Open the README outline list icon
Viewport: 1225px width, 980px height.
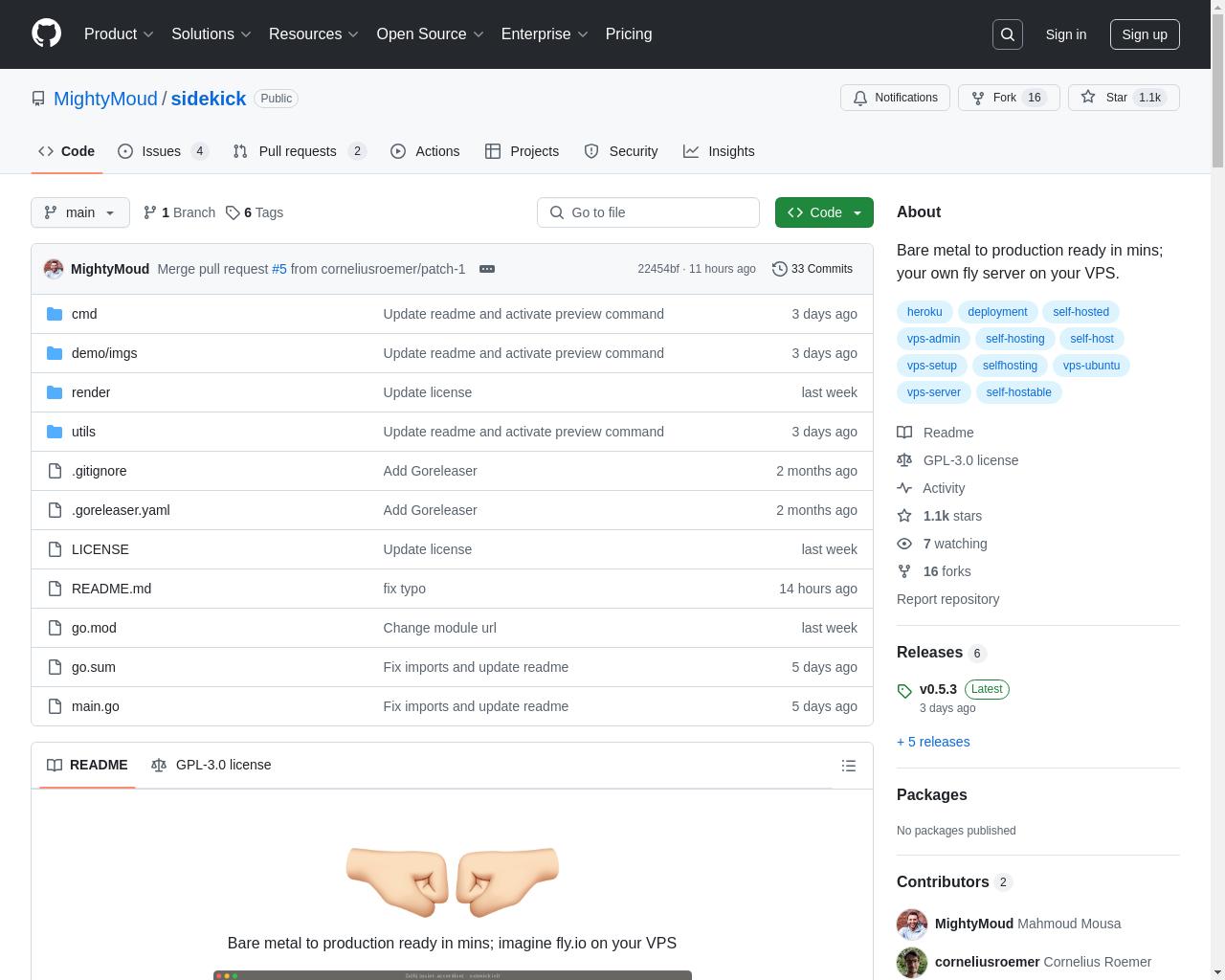click(x=848, y=766)
